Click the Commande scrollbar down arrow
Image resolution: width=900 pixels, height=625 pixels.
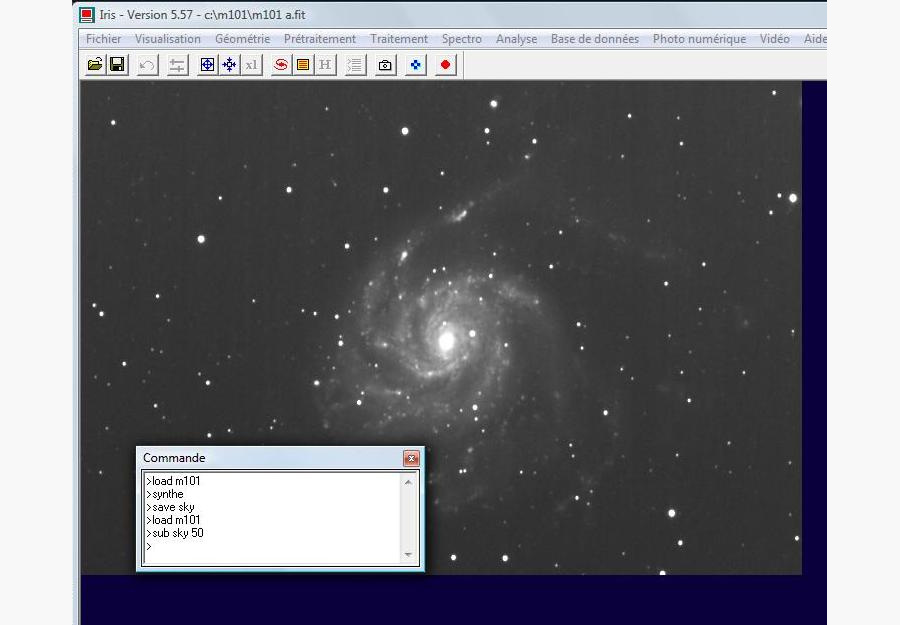point(408,554)
